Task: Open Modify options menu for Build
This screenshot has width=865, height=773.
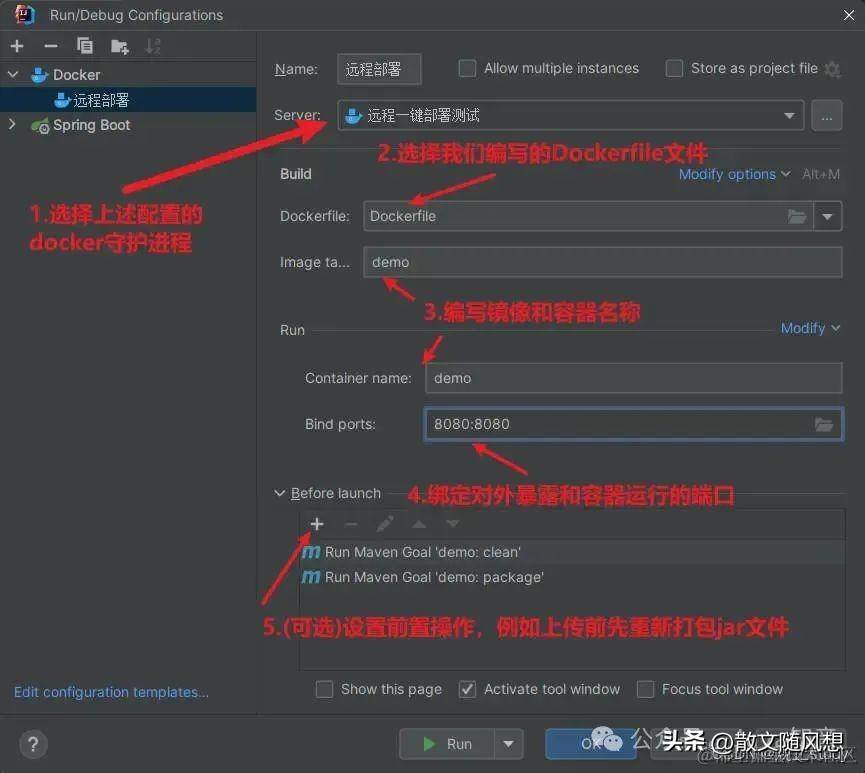Action: click(735, 174)
